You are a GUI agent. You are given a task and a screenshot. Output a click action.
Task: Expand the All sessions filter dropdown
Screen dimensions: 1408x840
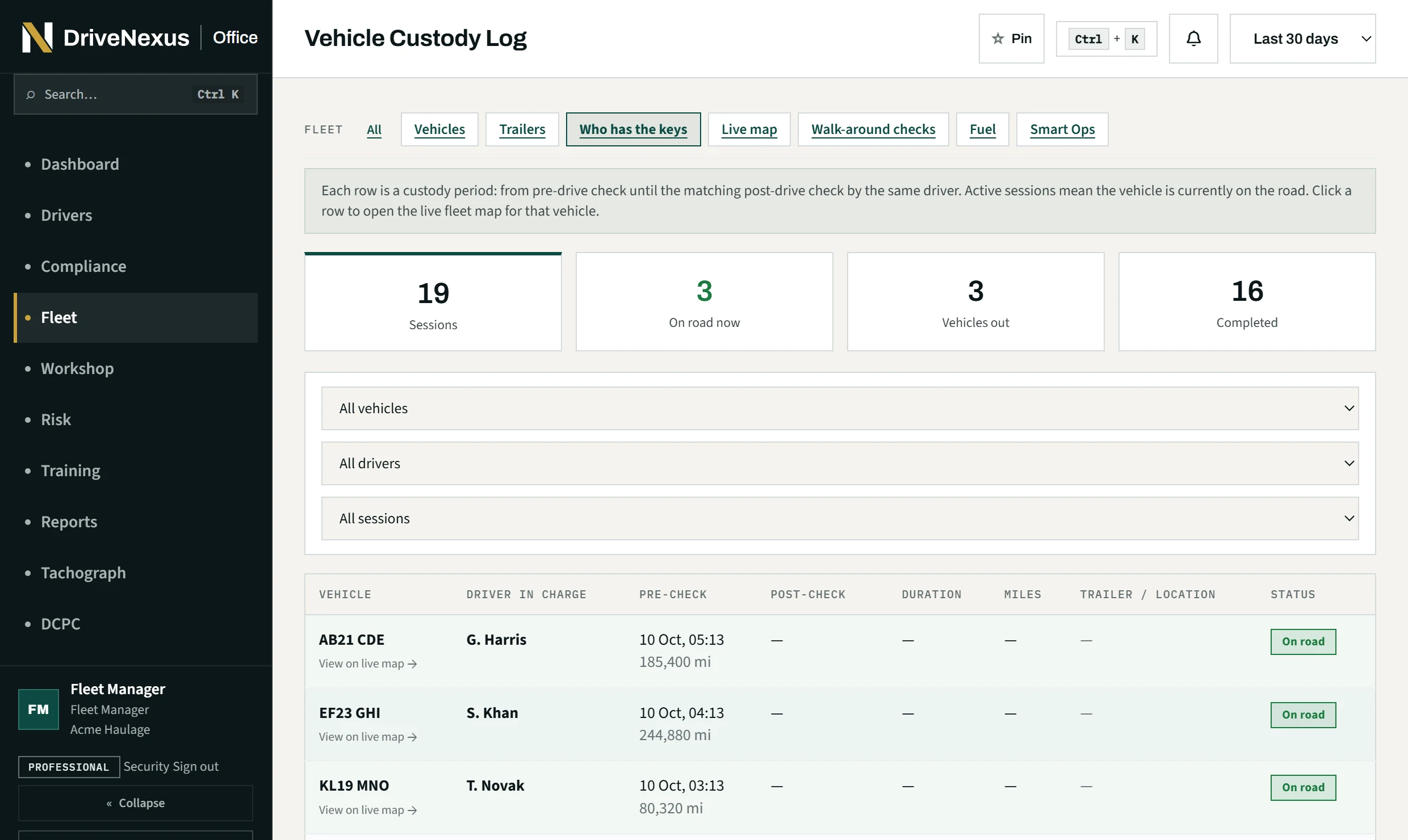click(x=840, y=518)
